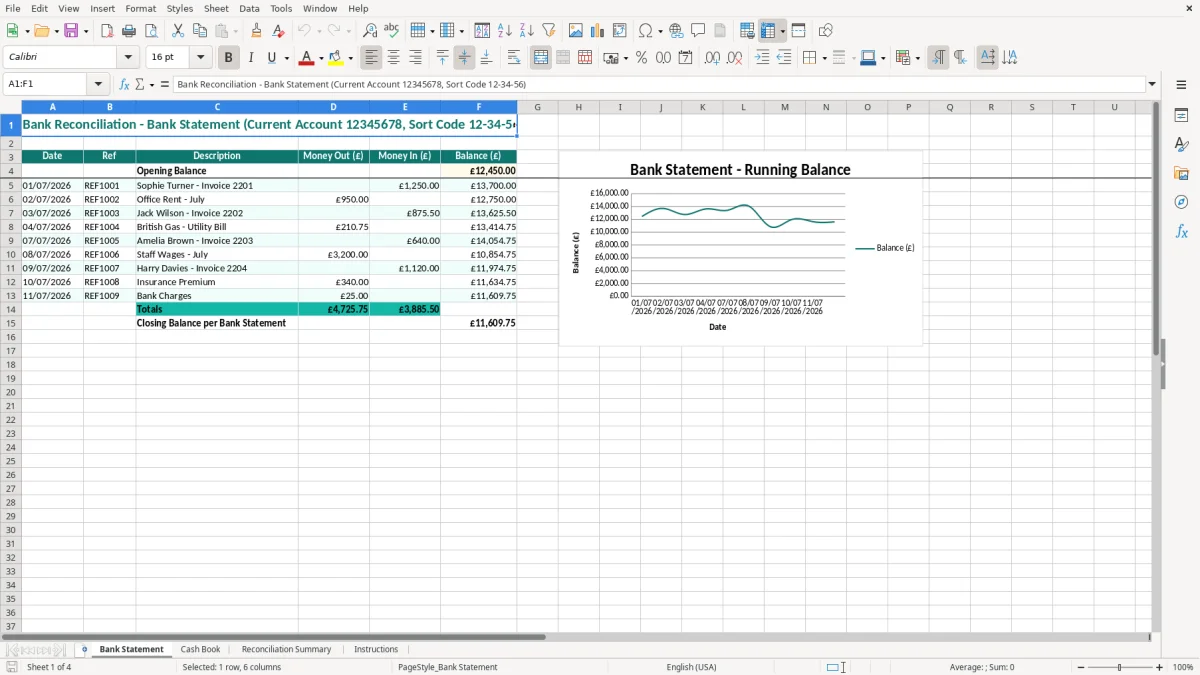The image size is (1200, 675).
Task: Switch to the Reconciliation Summary sheet tab
Action: (x=286, y=649)
